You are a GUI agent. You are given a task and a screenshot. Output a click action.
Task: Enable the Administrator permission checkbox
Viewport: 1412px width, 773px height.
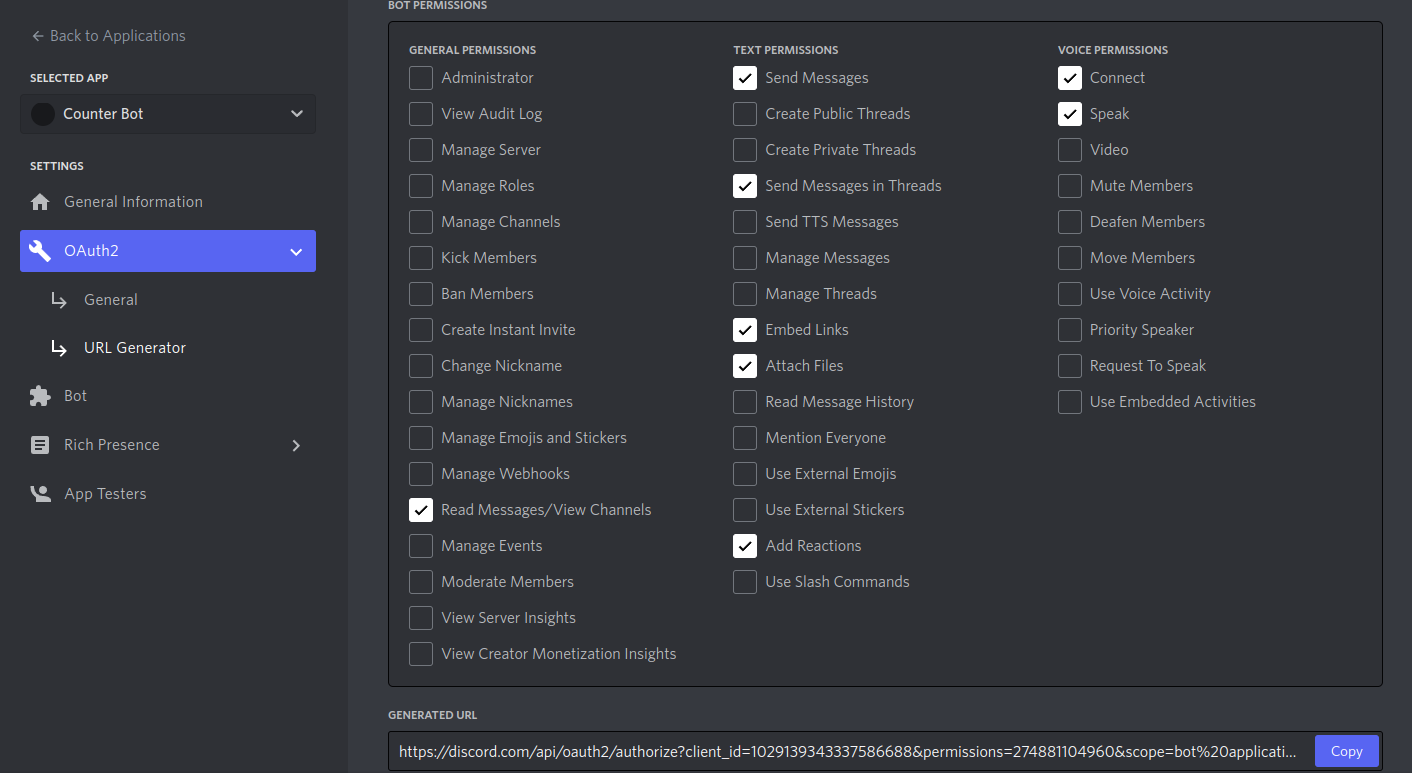click(421, 78)
